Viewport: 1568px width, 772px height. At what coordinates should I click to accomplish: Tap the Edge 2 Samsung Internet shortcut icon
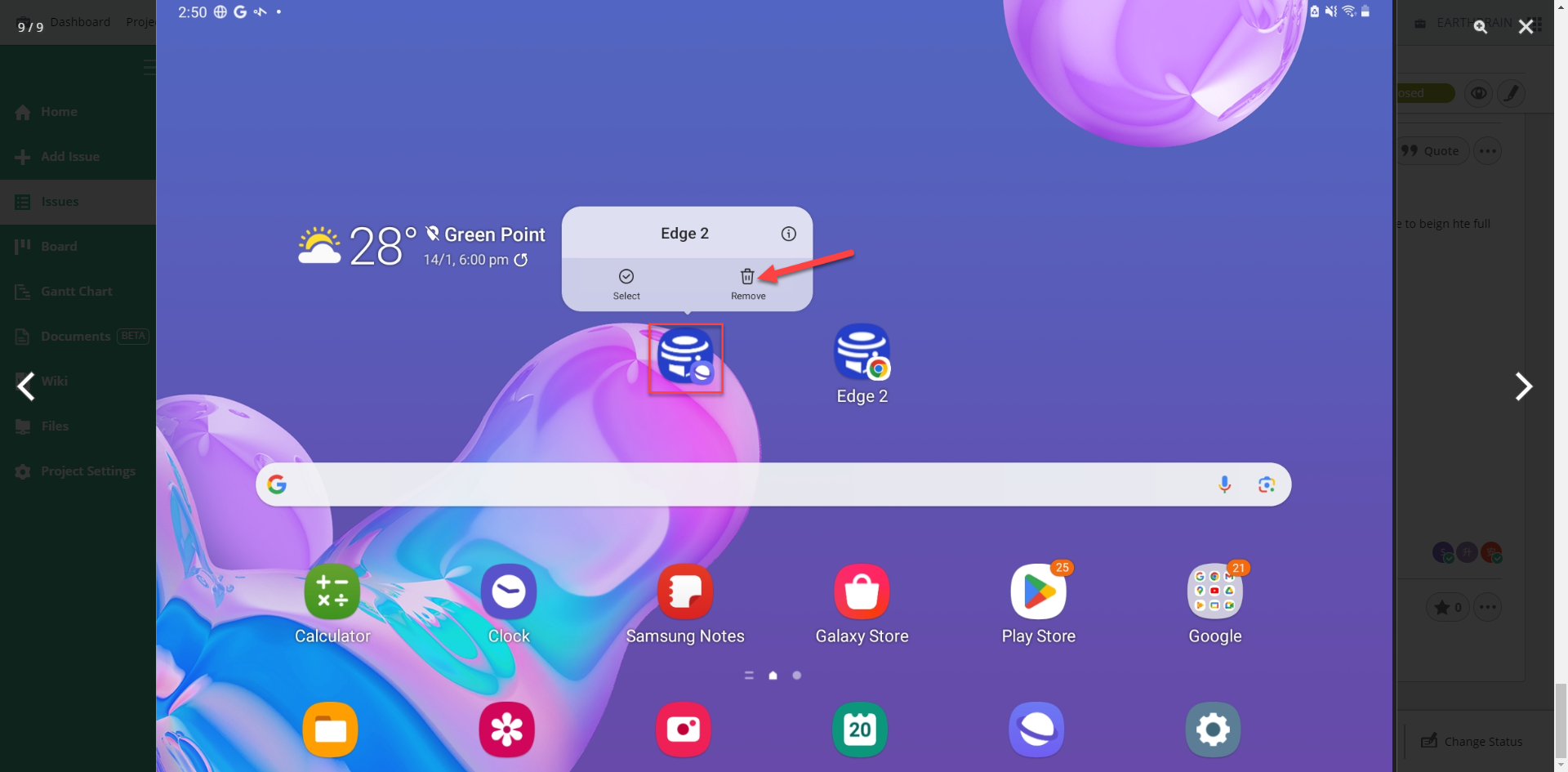coord(685,357)
